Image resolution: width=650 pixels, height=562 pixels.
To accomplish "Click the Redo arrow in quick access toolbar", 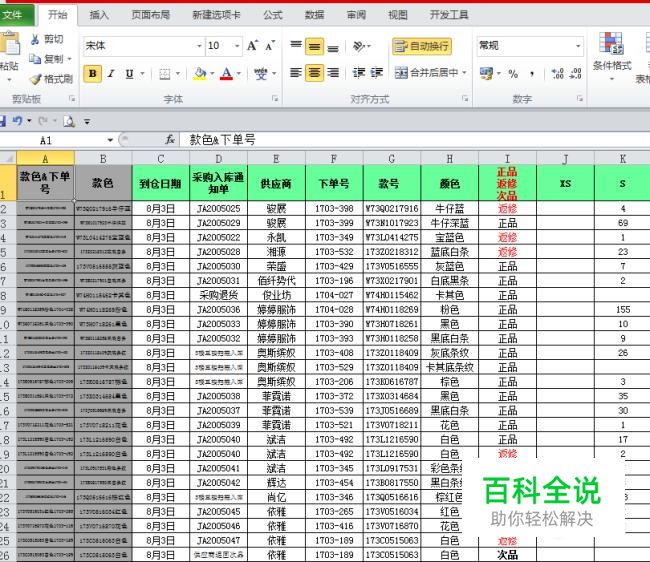I will 43,121.
